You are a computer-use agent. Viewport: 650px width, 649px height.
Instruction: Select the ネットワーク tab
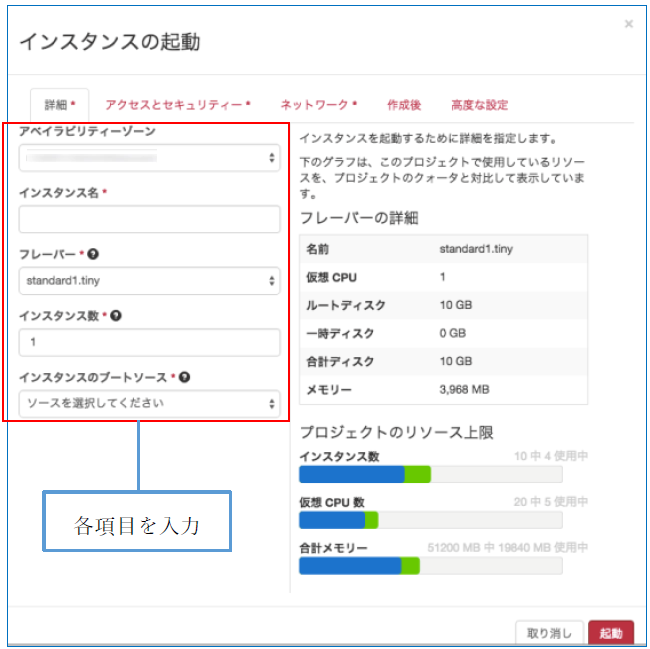pos(318,105)
